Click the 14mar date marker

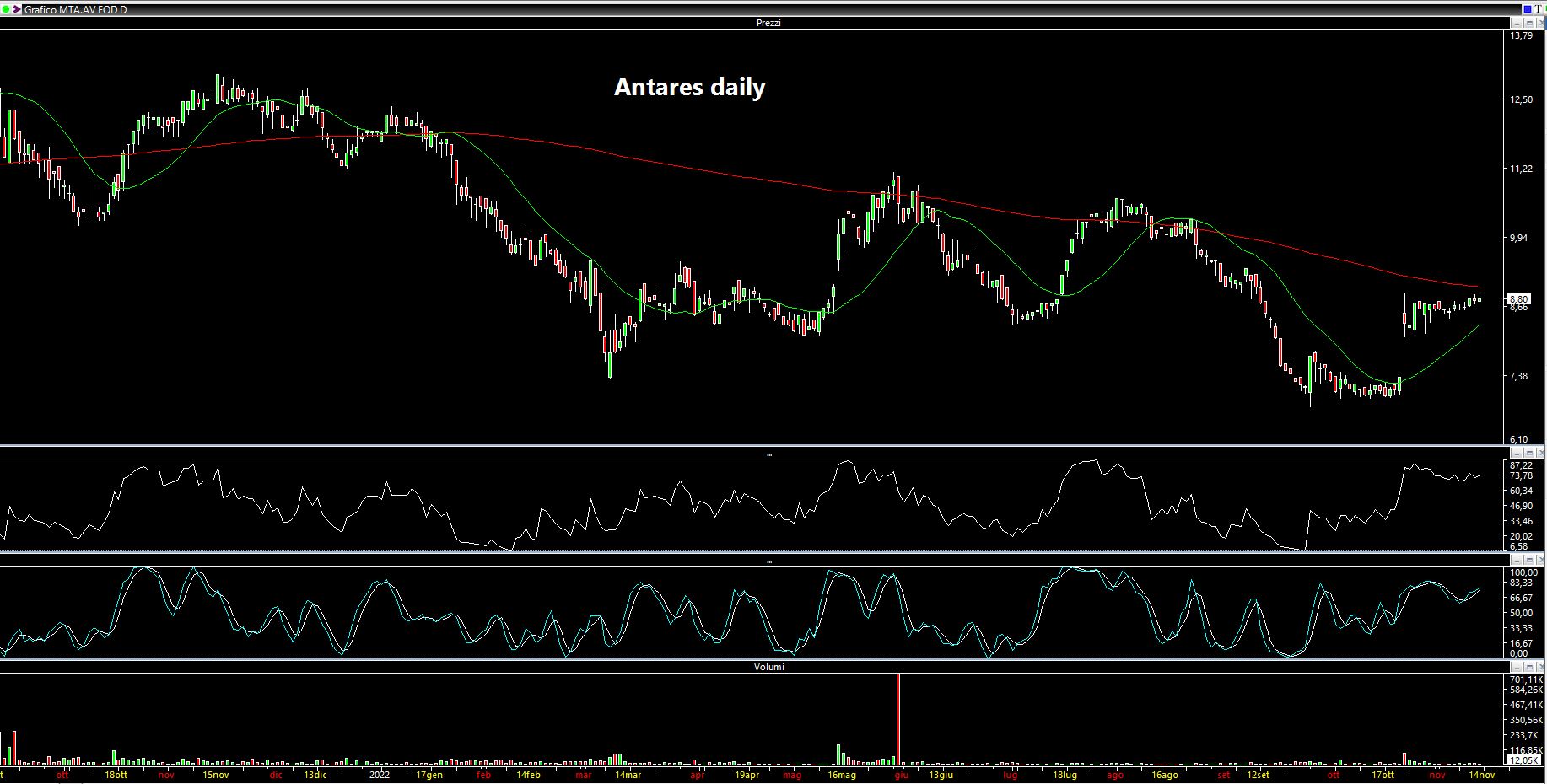point(628,775)
